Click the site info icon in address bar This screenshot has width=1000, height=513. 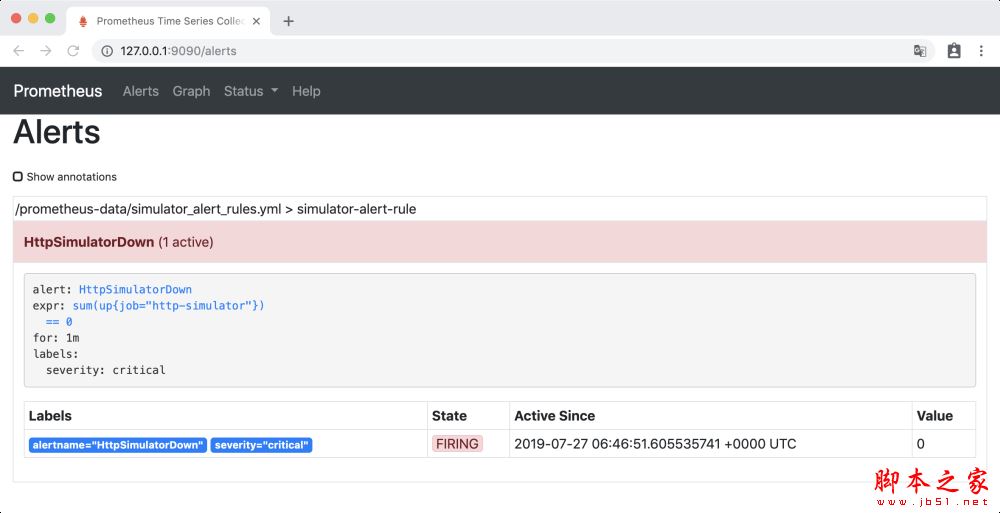click(107, 51)
